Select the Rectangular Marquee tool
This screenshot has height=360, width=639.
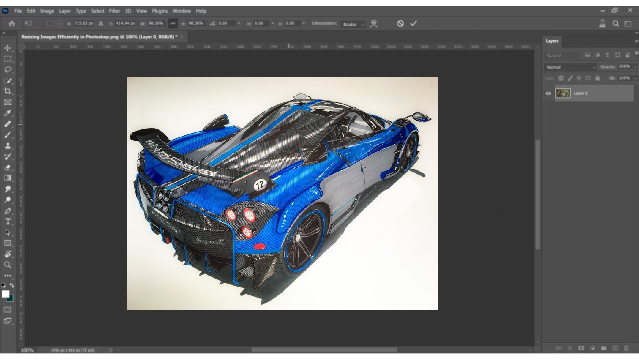pos(8,59)
